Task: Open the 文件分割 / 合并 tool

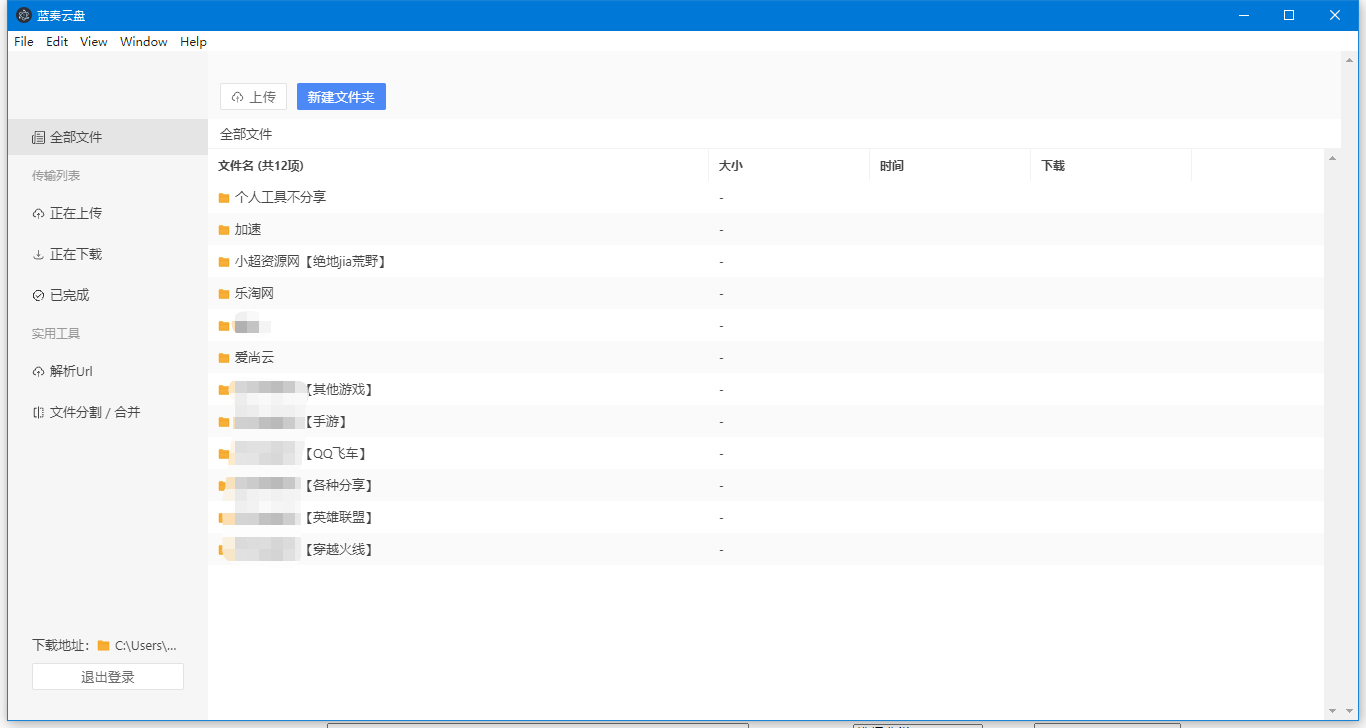Action: [89, 412]
